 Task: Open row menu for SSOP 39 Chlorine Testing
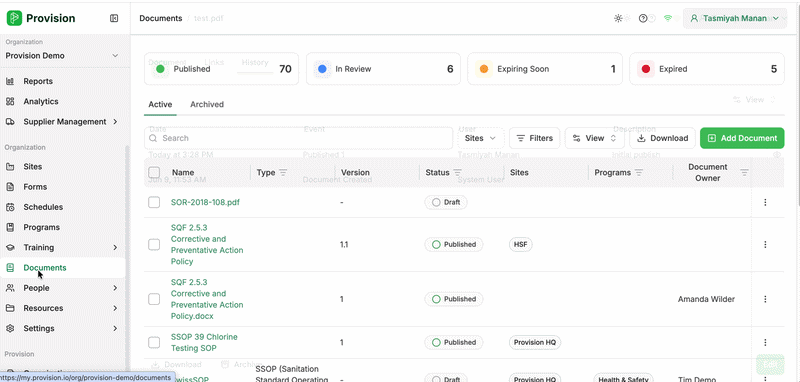(x=765, y=342)
